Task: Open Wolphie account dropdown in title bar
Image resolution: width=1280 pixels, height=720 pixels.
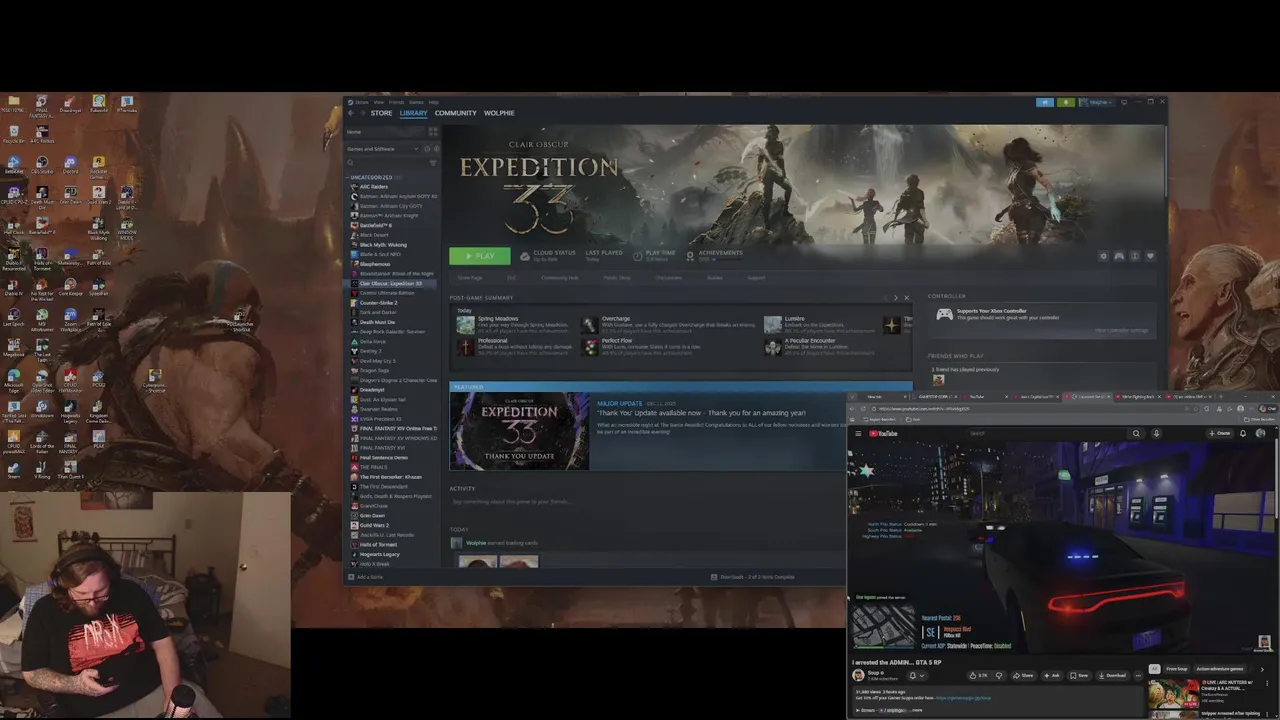Action: [1097, 102]
